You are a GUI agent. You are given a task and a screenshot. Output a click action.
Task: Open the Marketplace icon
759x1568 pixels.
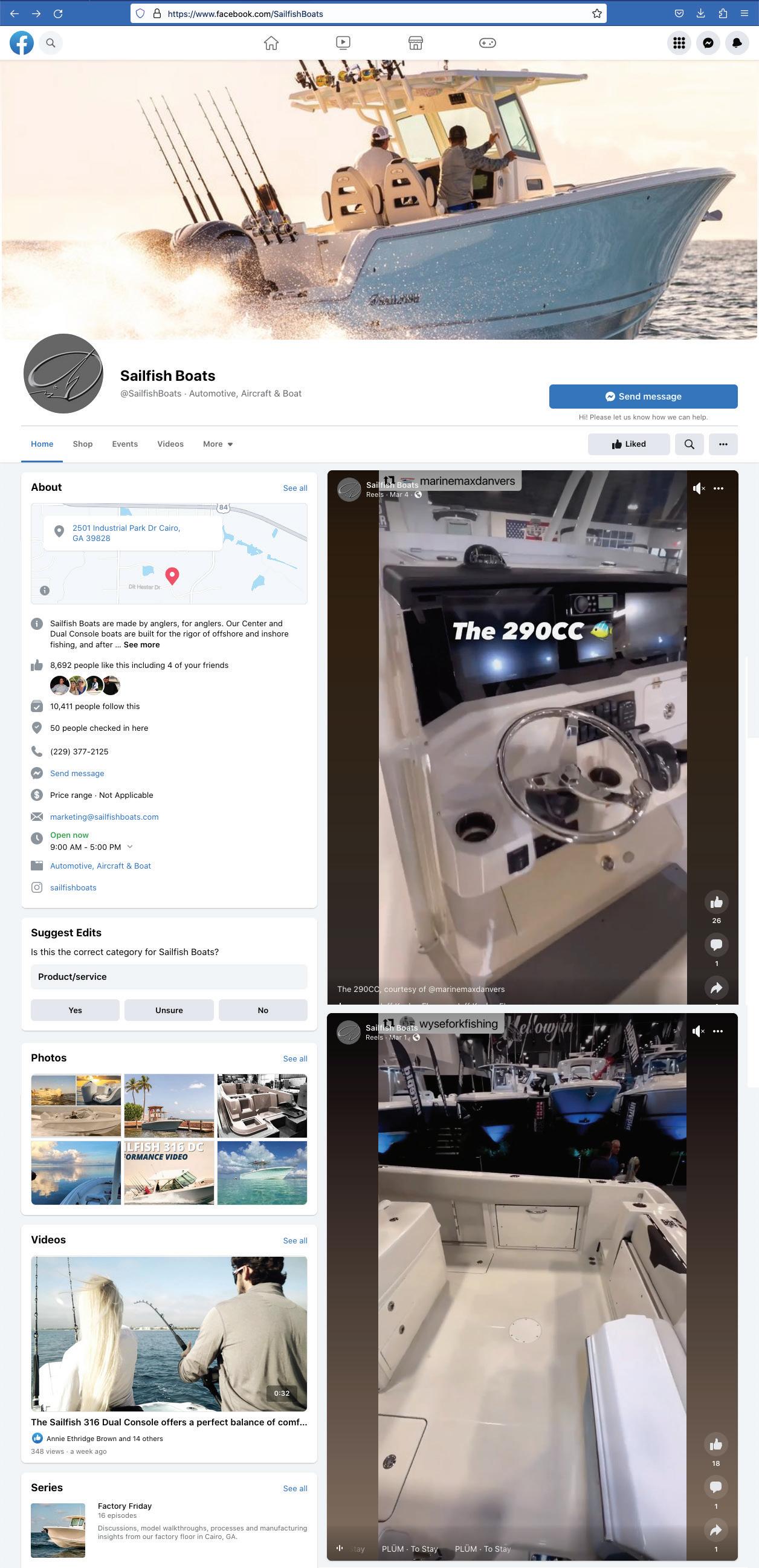click(x=416, y=43)
